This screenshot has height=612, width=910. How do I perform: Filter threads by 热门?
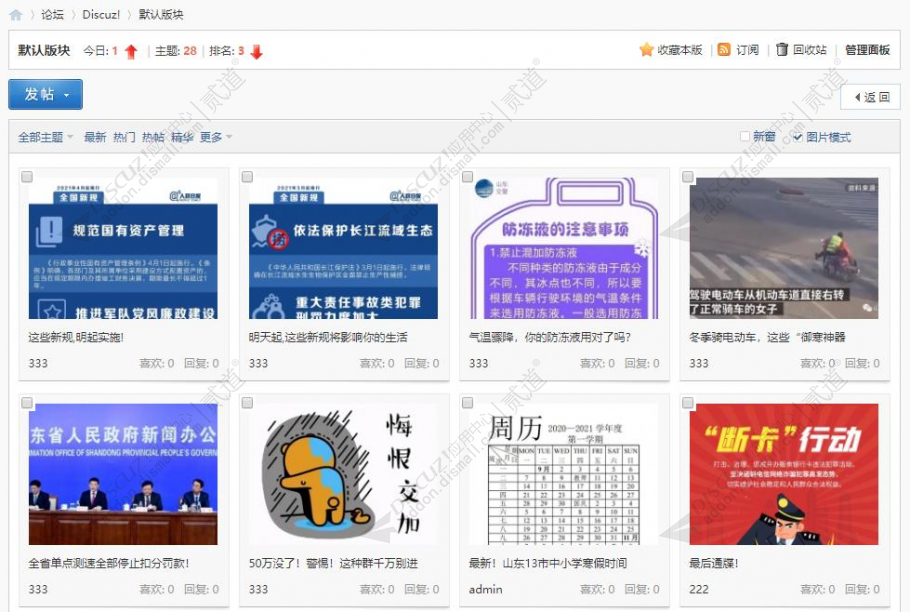click(124, 137)
